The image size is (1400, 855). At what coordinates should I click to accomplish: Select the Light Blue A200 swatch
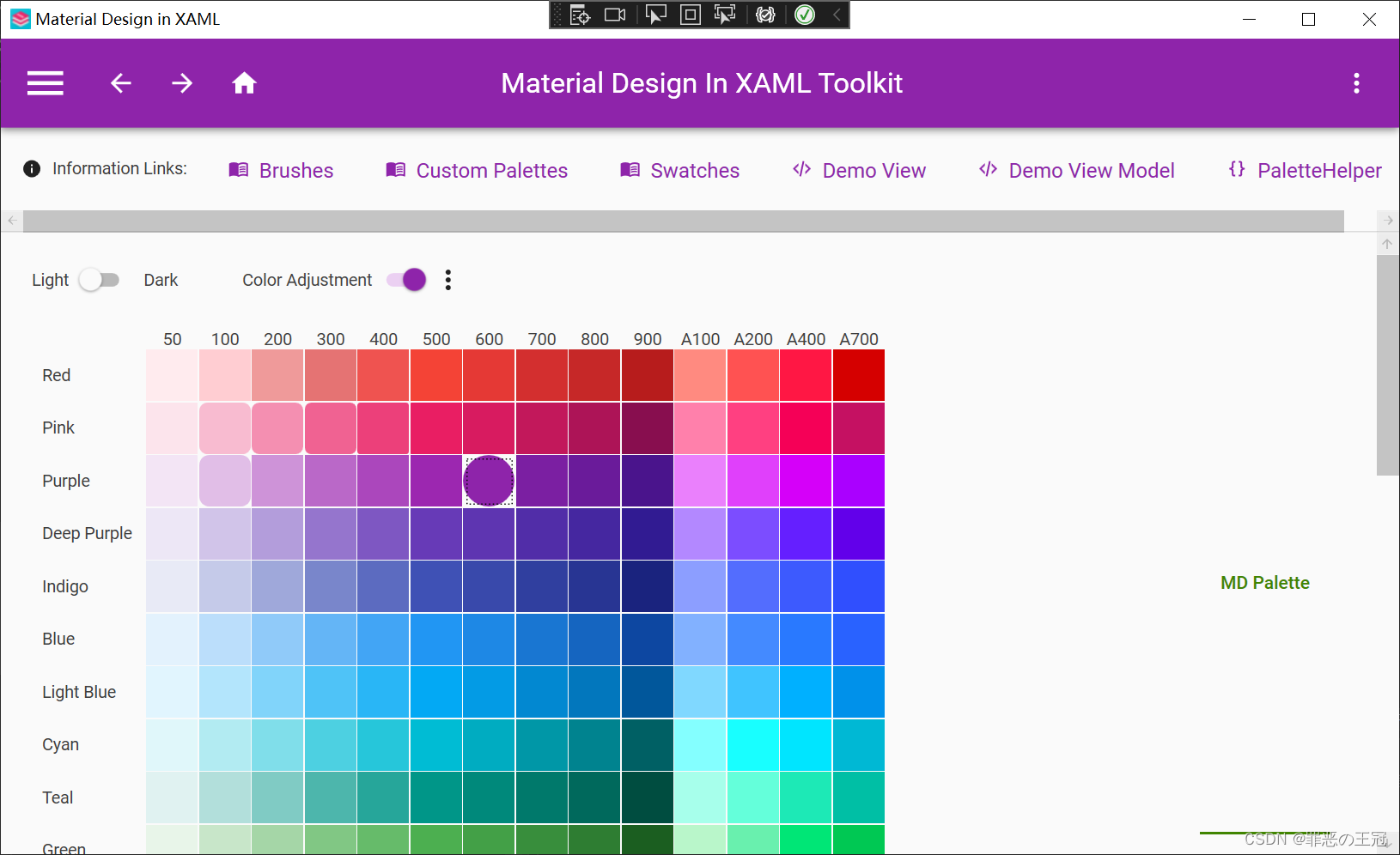[753, 692]
